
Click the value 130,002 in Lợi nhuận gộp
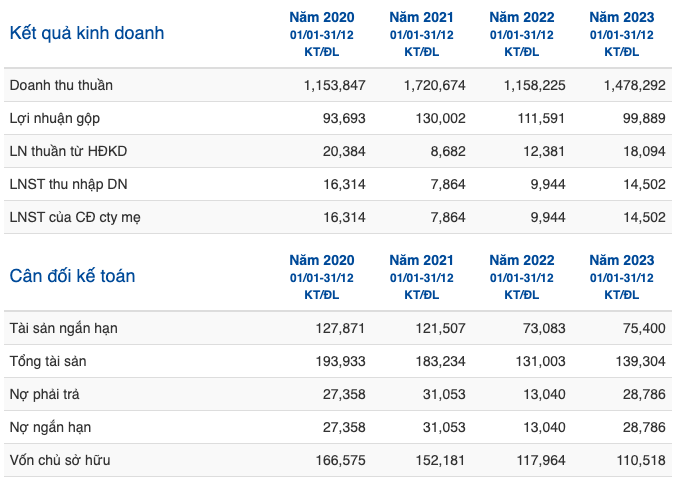(x=440, y=118)
